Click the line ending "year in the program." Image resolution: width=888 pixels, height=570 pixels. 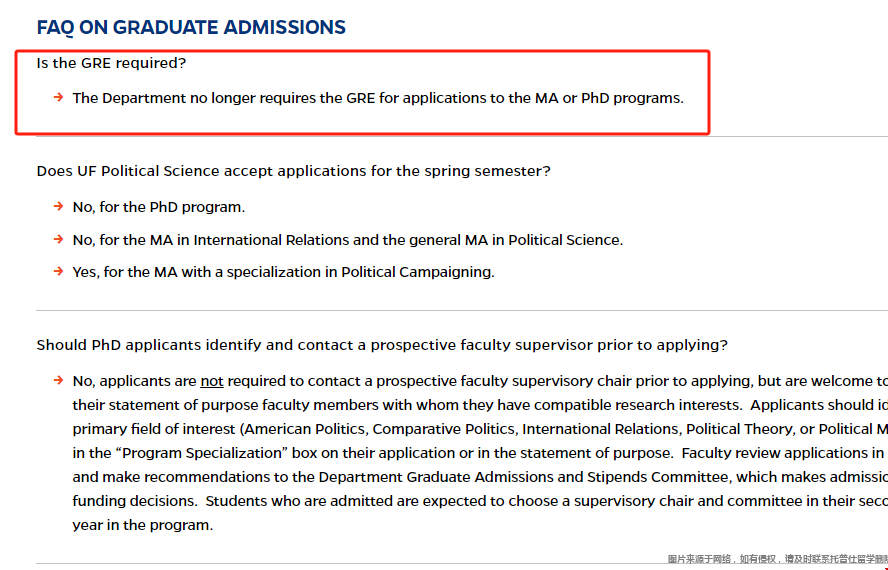pos(143,525)
